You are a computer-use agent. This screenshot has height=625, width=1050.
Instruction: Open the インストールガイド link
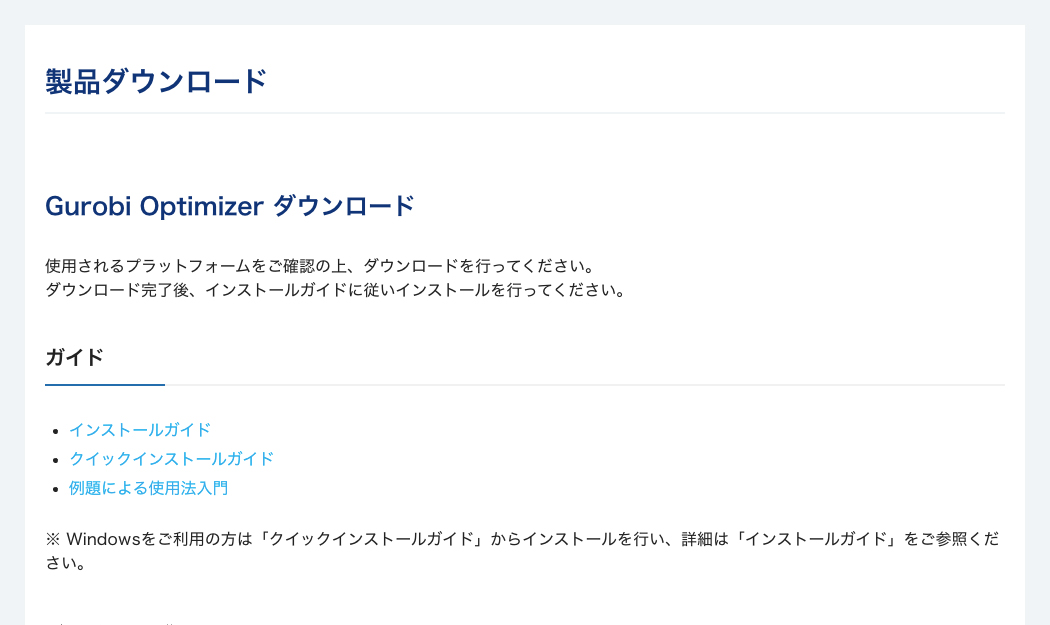point(140,429)
